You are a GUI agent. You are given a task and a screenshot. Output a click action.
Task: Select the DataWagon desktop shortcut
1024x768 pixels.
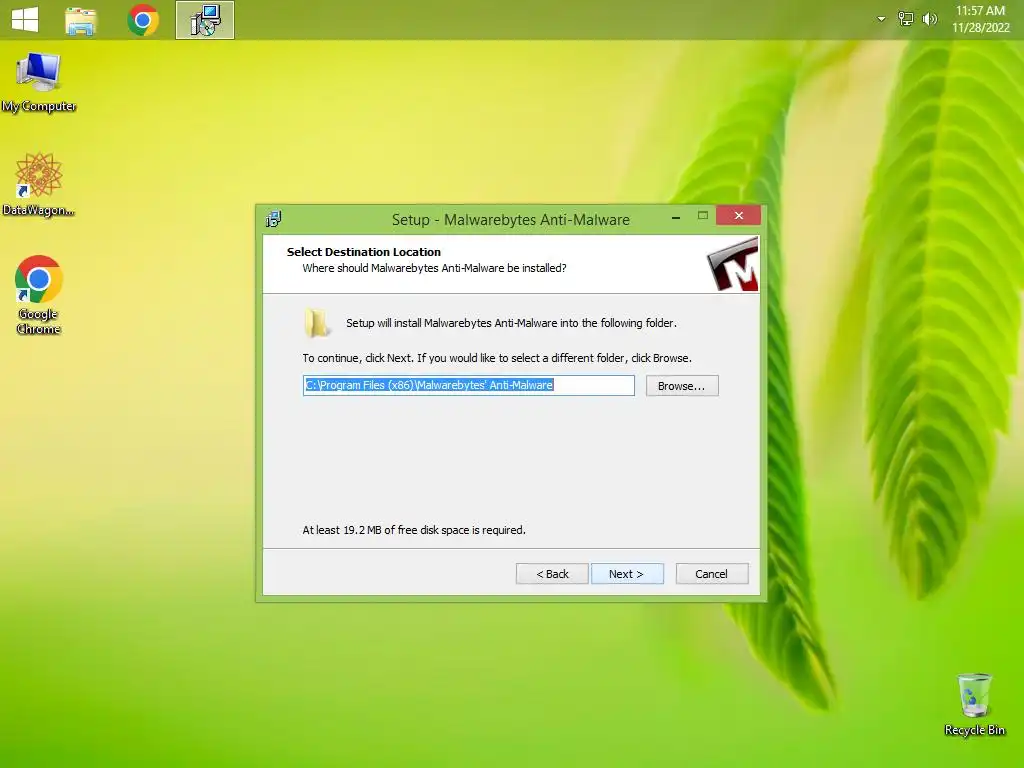point(39,185)
